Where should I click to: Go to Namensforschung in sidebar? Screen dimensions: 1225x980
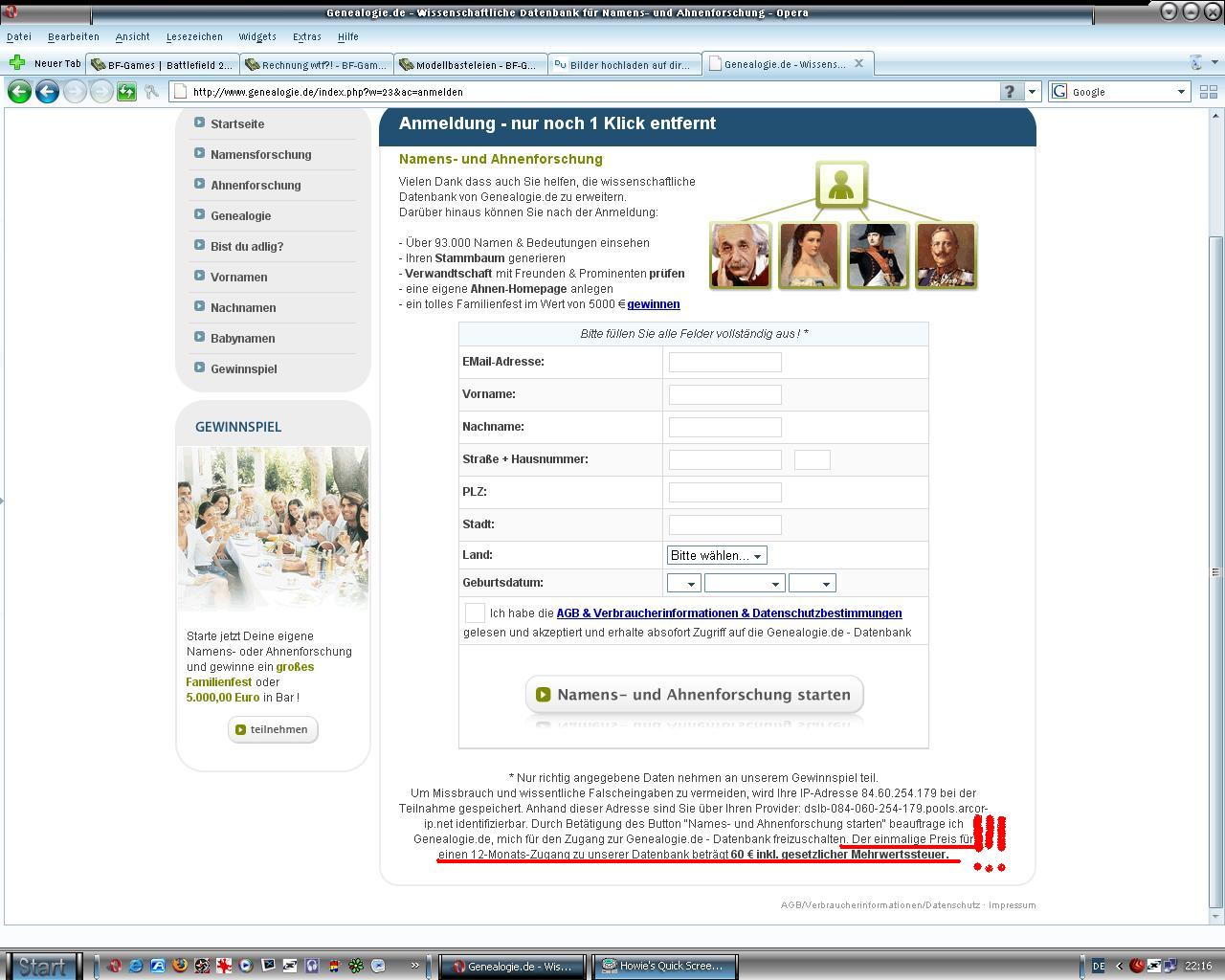[261, 154]
